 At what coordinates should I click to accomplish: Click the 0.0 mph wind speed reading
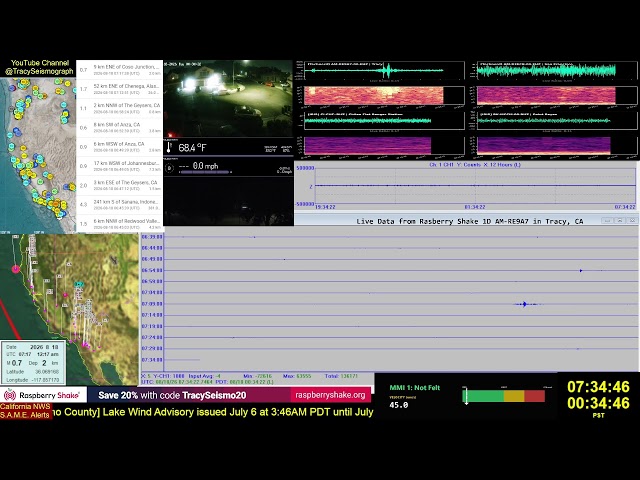click(205, 166)
